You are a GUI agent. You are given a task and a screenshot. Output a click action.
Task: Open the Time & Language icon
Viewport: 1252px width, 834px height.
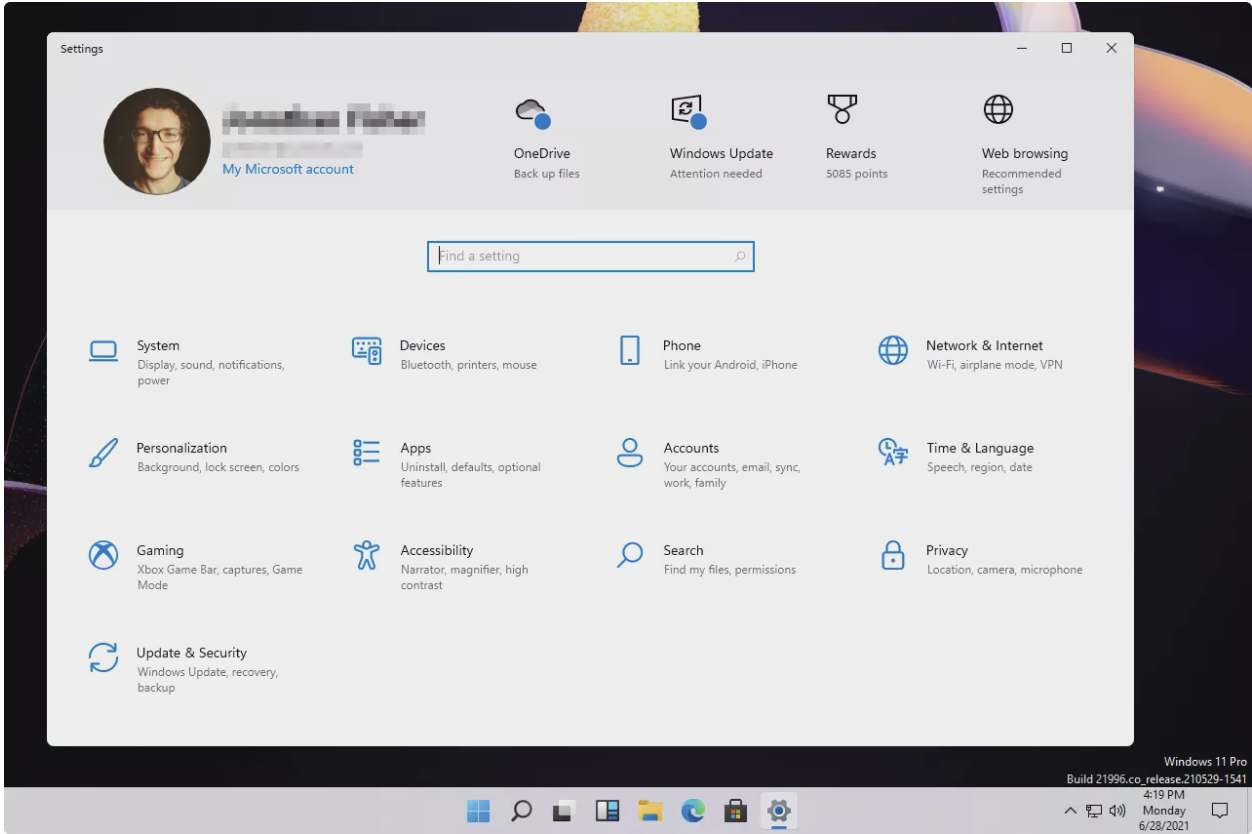pyautogui.click(x=893, y=452)
